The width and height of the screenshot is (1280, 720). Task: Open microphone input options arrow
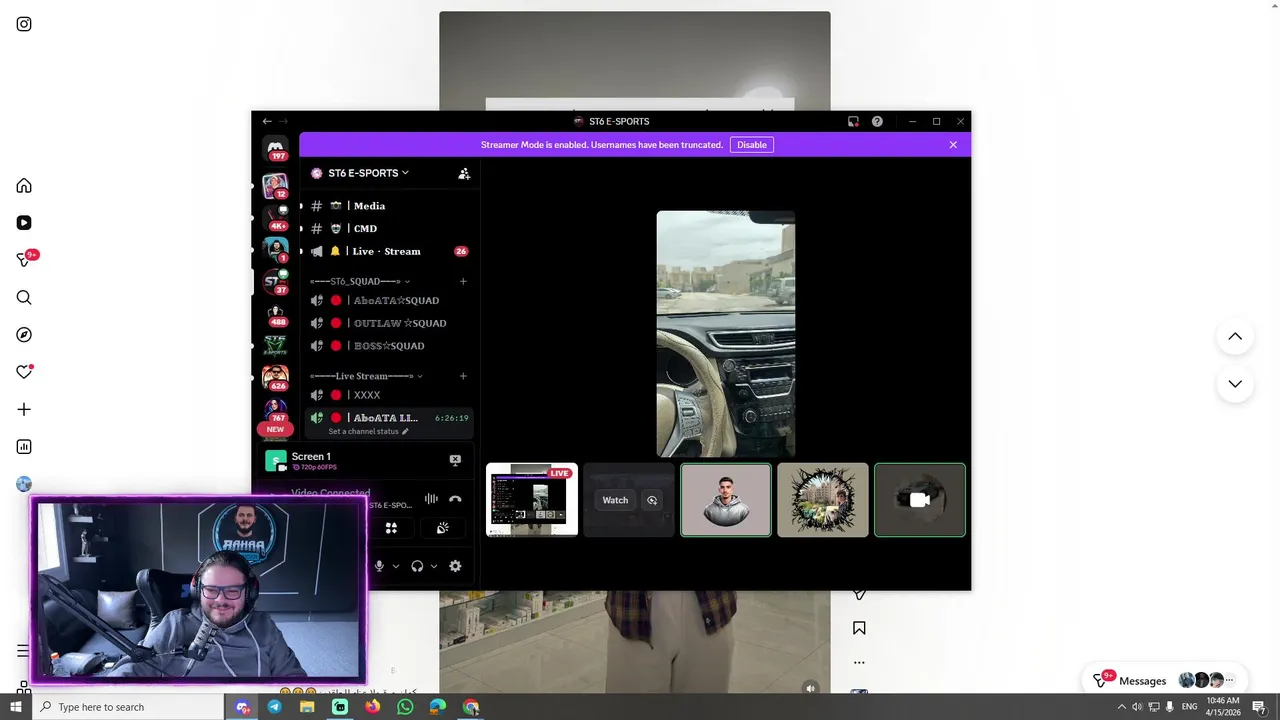[x=395, y=566]
